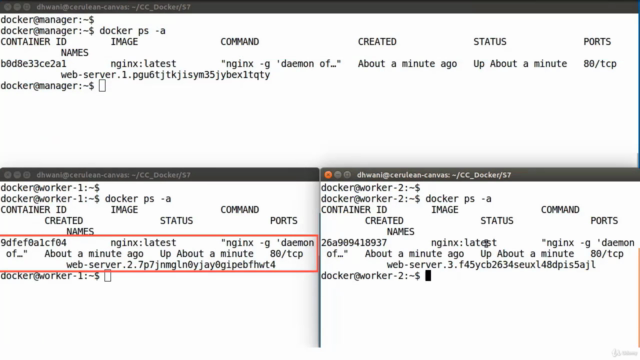Click name web-server.1.pgu6tjtkjisym35jybex1tqty
This screenshot has width=640, height=360.
coord(165,75)
